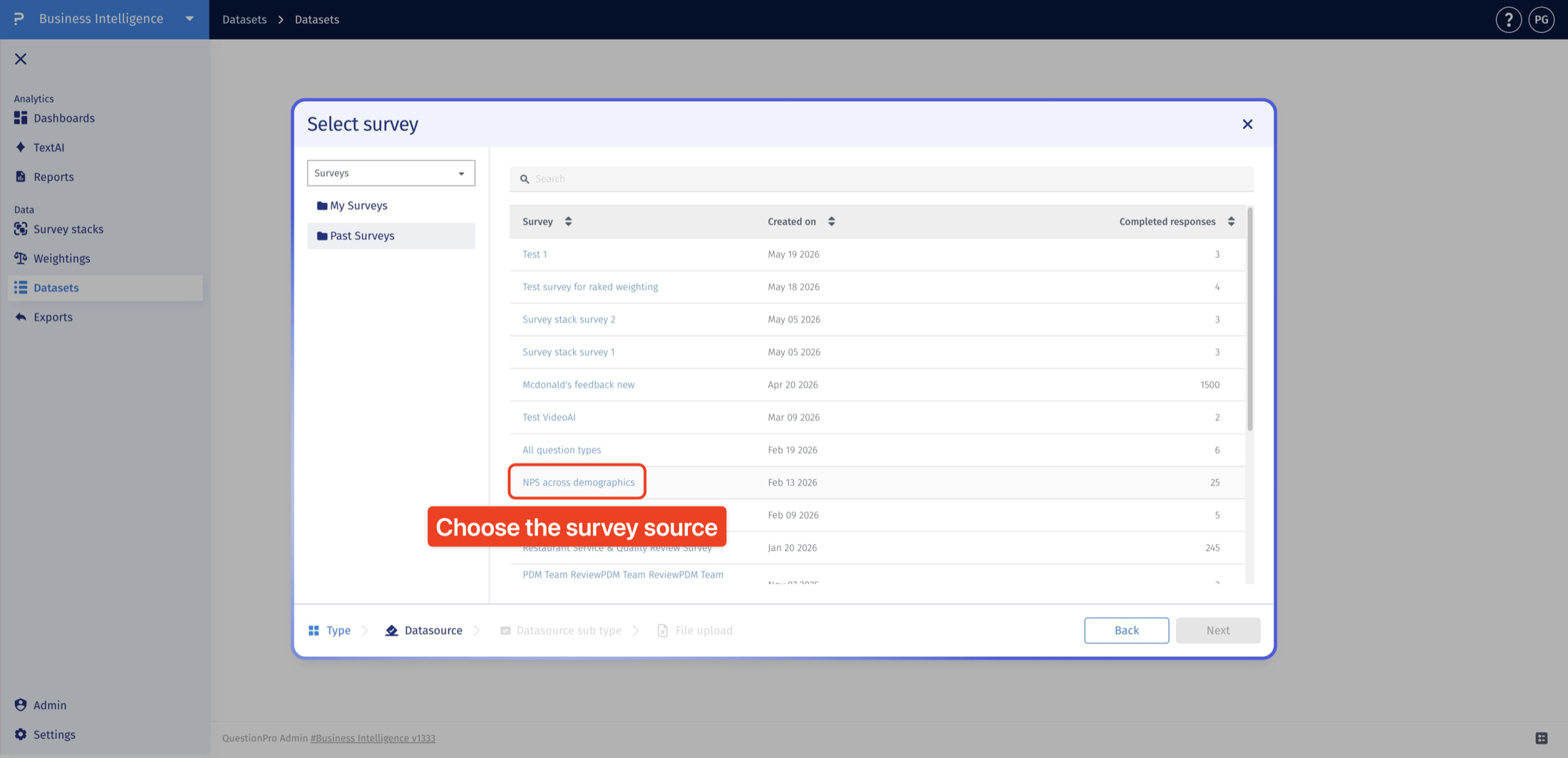The height and width of the screenshot is (758, 1568).
Task: Click the help question mark icon
Action: pos(1508,19)
